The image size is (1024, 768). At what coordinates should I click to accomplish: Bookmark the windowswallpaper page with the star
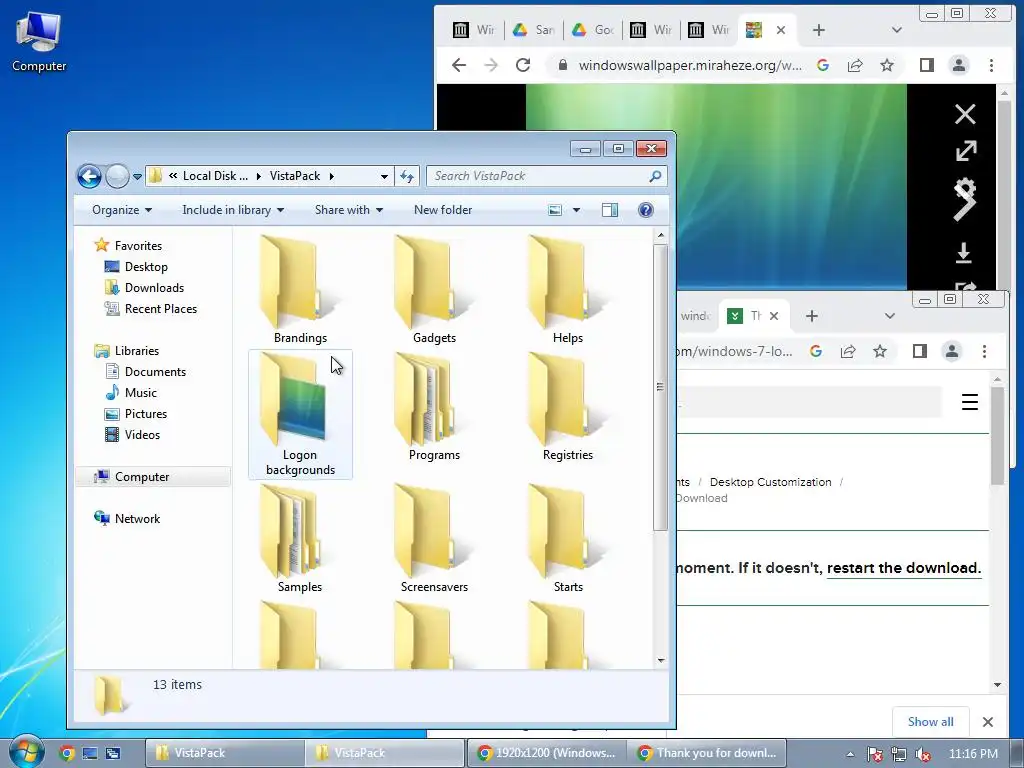click(x=886, y=65)
